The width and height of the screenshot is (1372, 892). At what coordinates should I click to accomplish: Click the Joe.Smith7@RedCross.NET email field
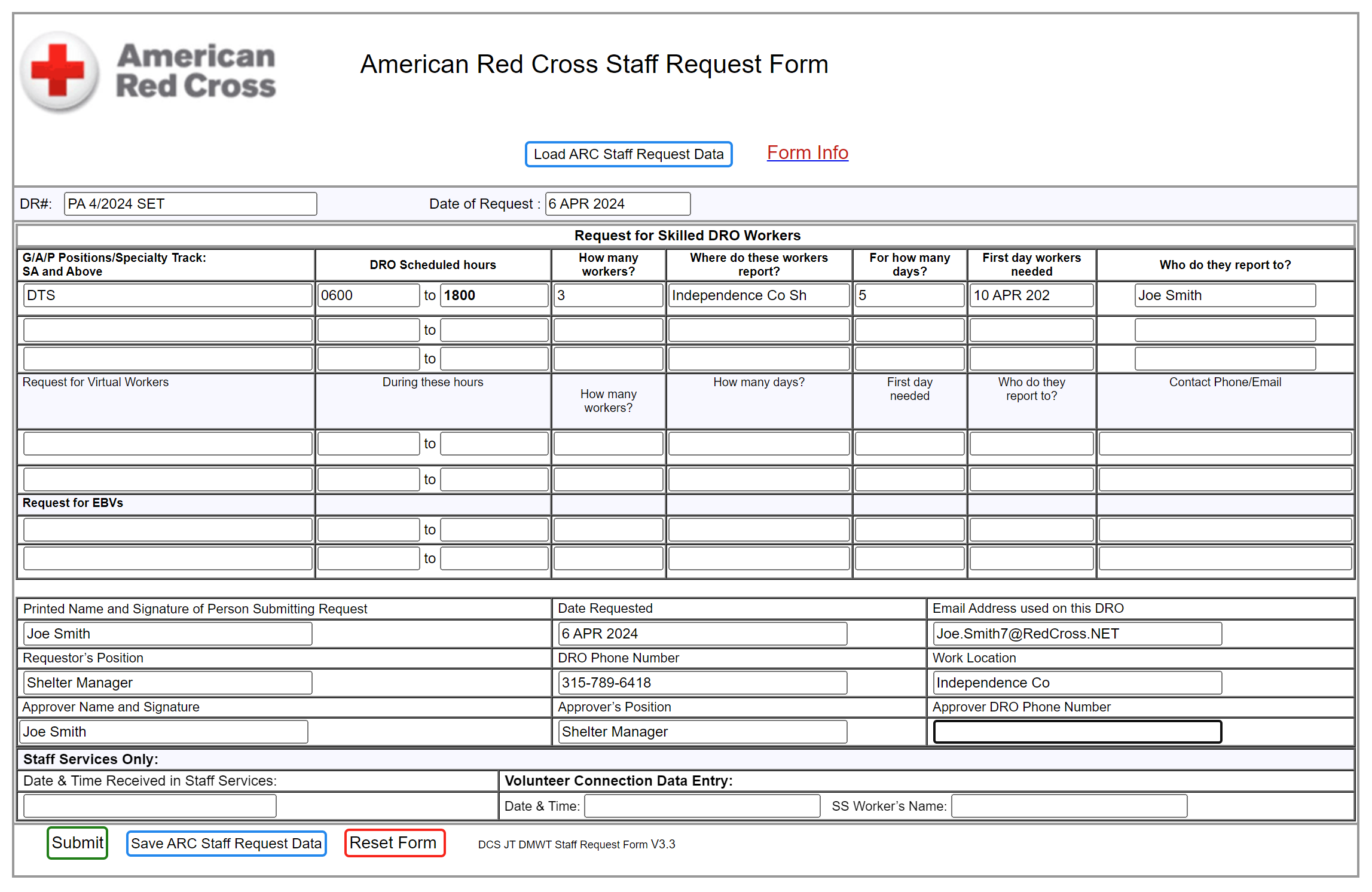[x=1077, y=634]
